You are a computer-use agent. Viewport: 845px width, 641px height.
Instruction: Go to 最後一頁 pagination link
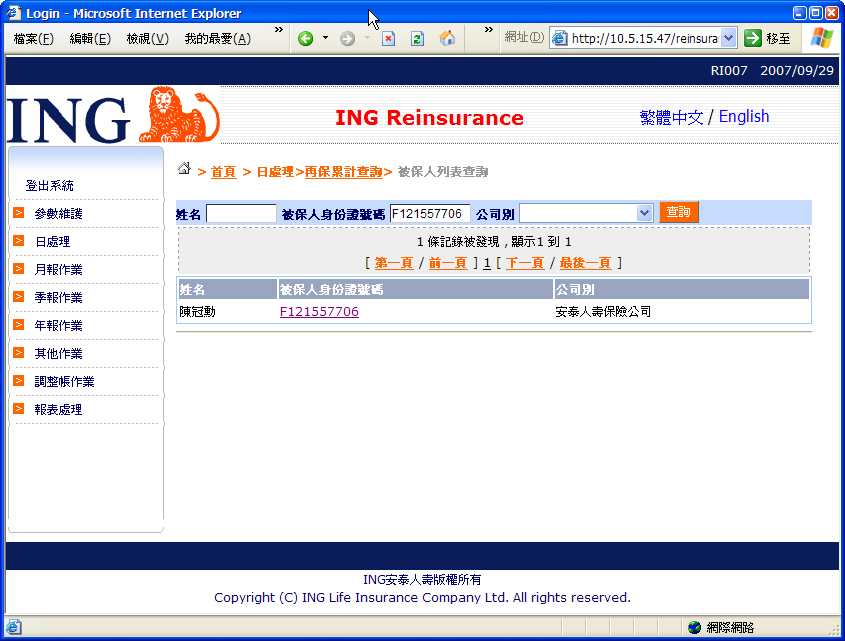585,263
